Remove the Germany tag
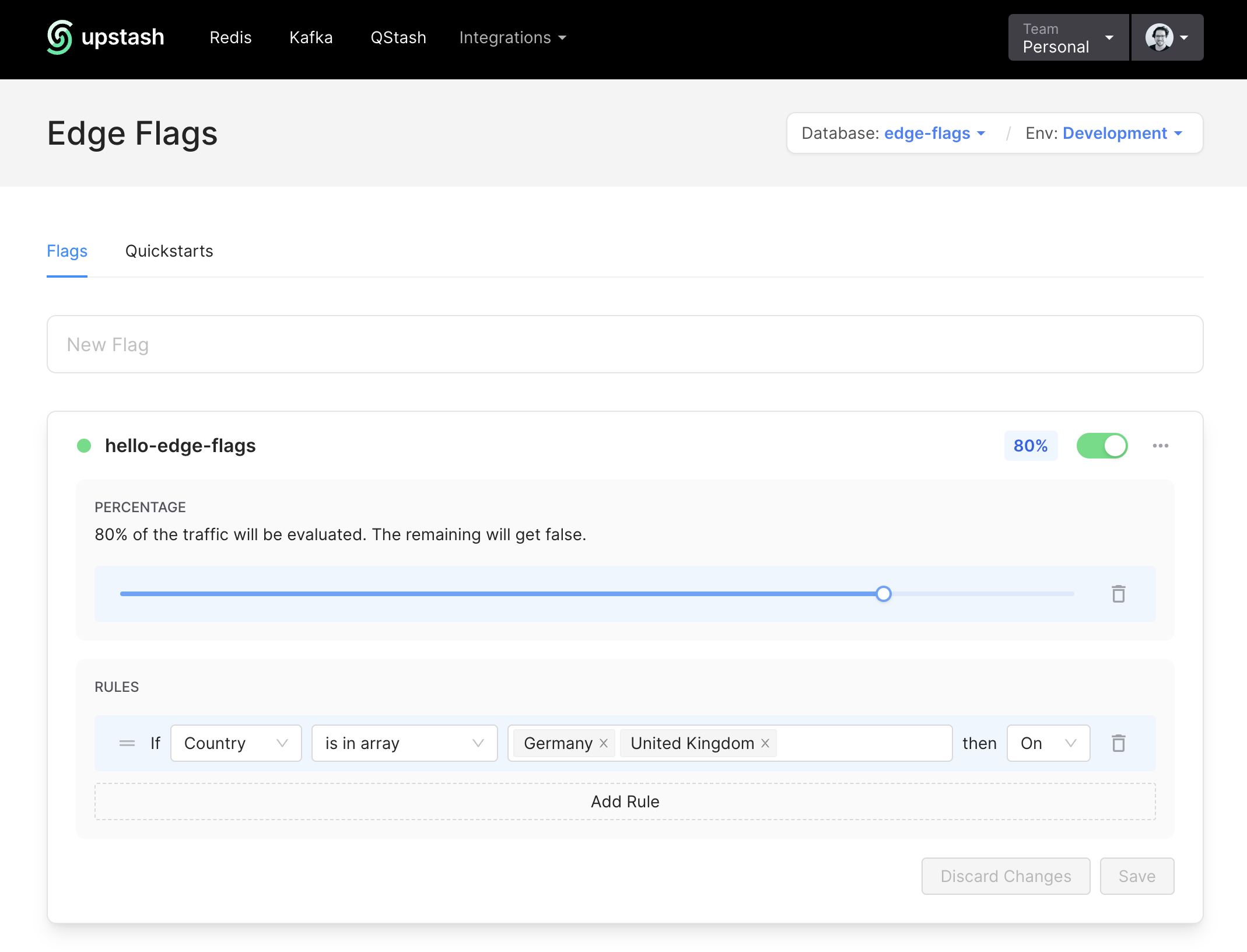 tap(604, 743)
